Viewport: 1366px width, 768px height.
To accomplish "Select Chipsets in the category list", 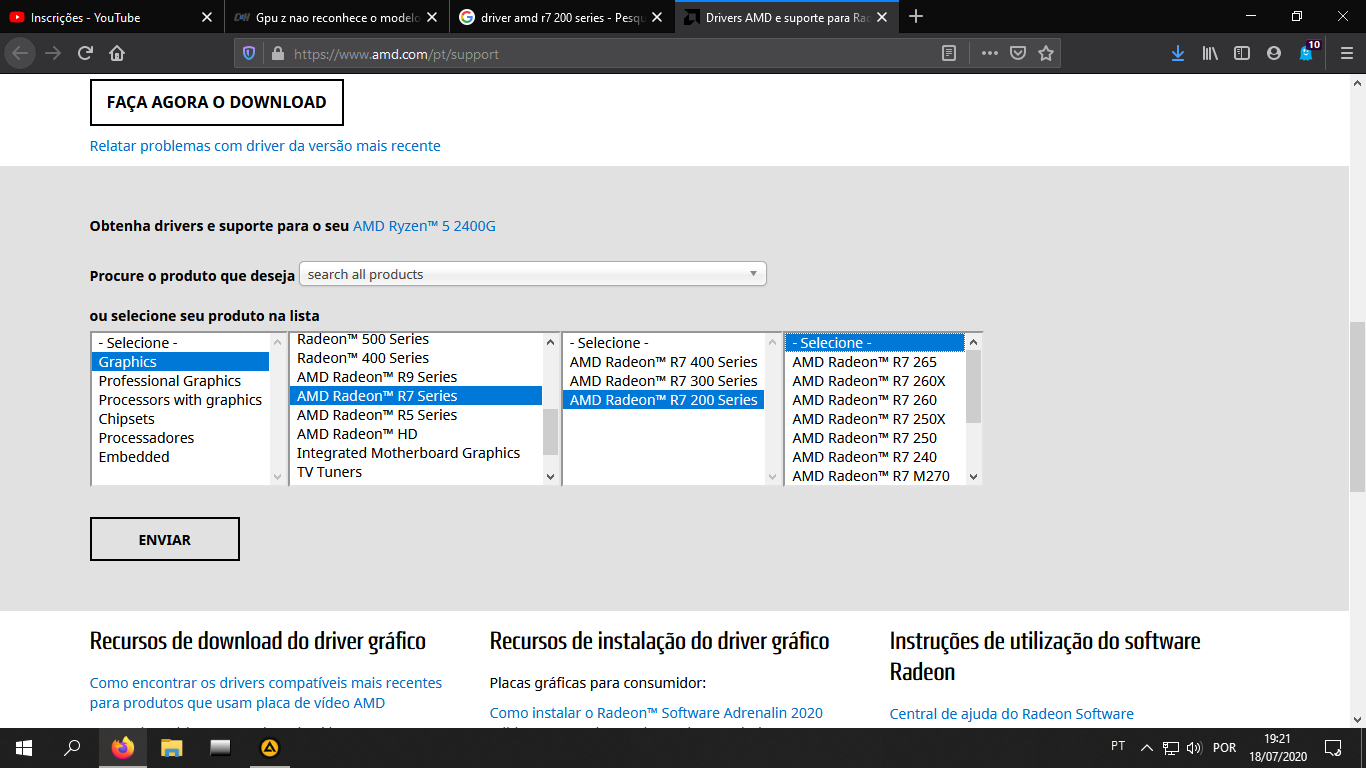I will 180,419.
